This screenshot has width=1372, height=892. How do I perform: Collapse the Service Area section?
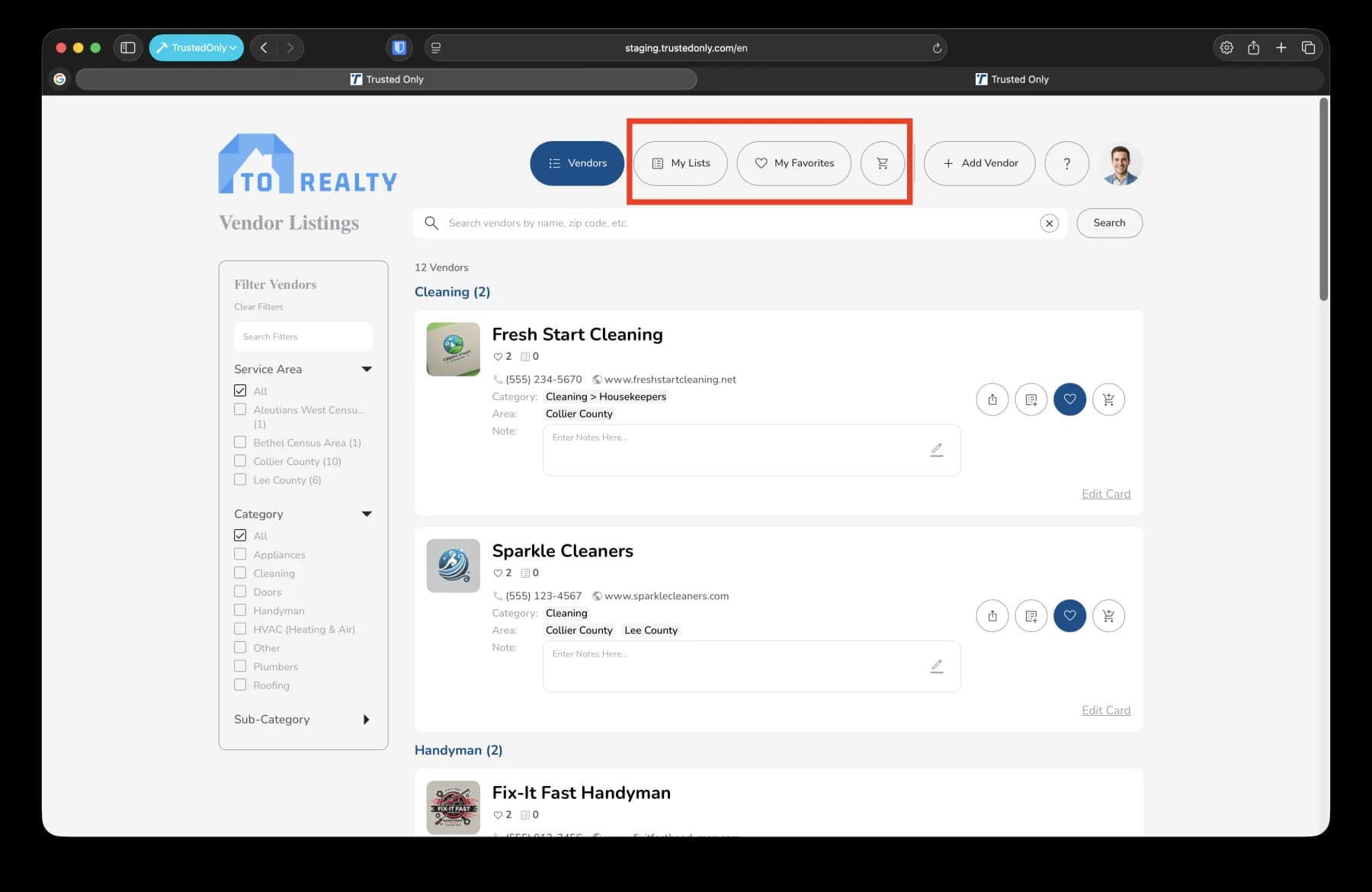tap(367, 369)
